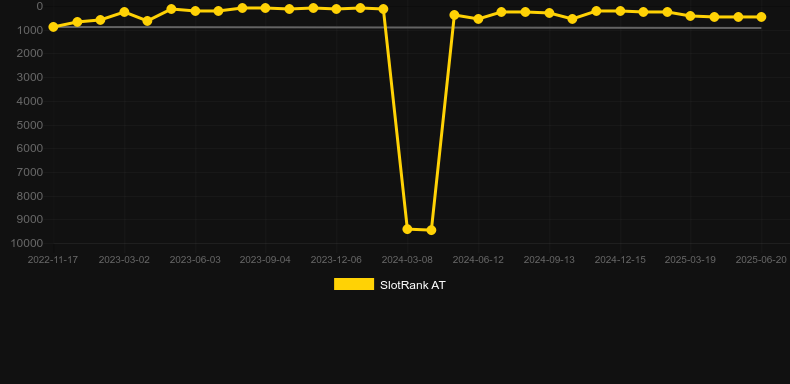Select the data point above 2023-12-06
The image size is (790, 384).
pyautogui.click(x=337, y=9)
